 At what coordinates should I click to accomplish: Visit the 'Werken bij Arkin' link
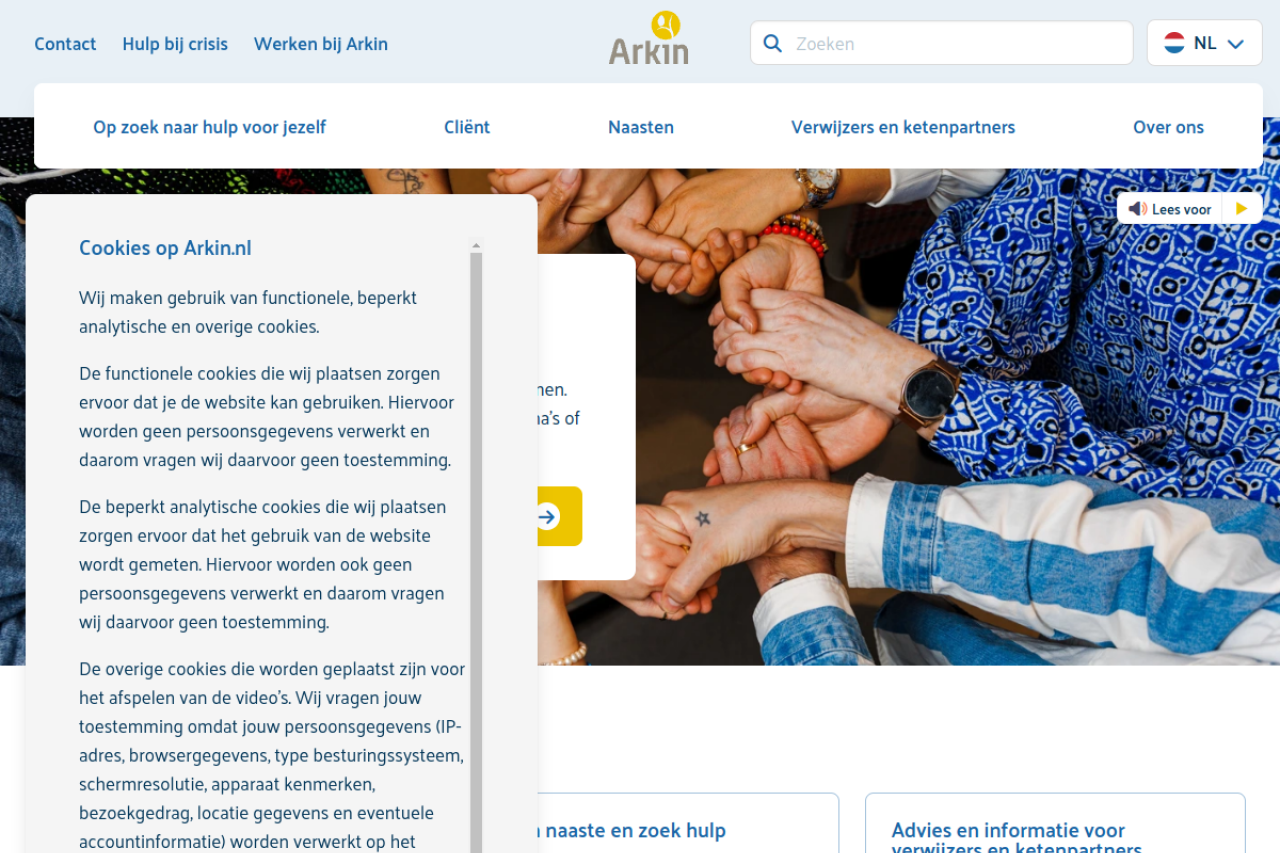point(321,44)
